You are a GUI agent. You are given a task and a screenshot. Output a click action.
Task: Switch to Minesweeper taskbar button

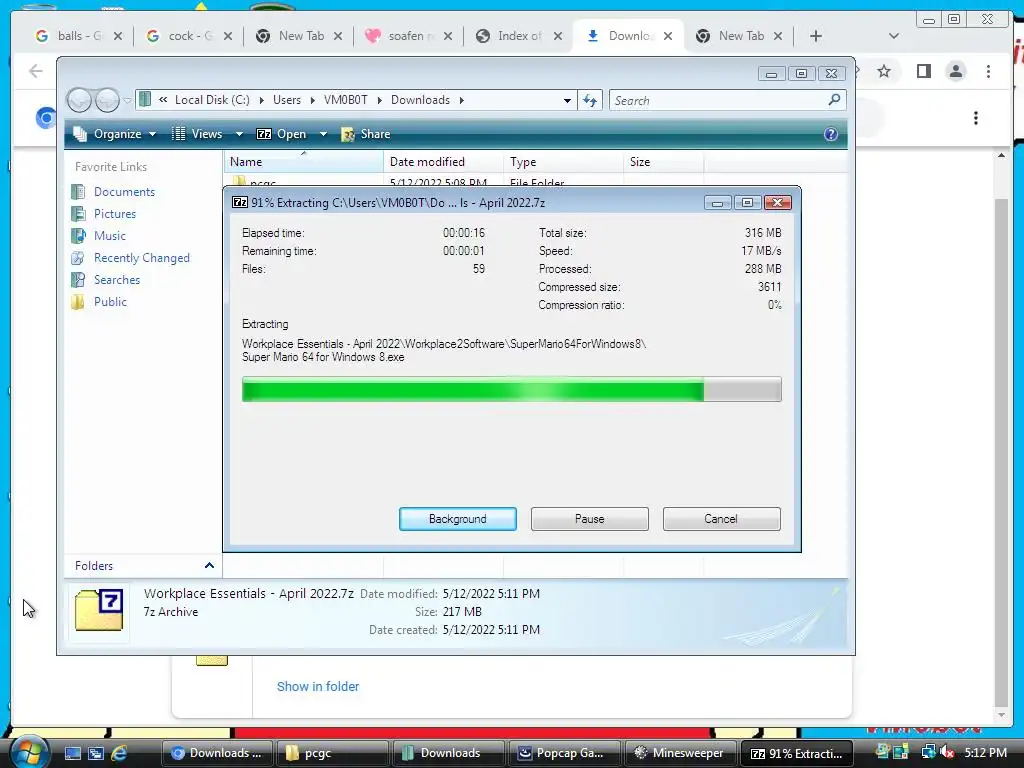click(680, 753)
